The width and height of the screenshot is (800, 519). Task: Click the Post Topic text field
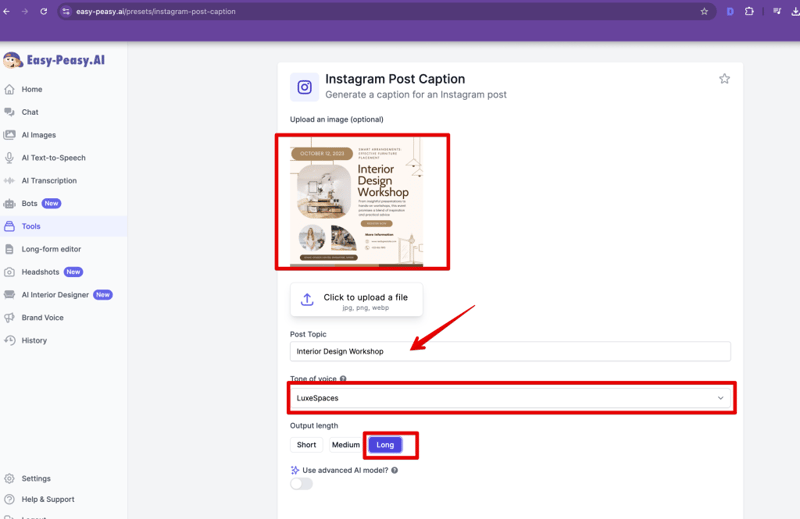point(510,351)
